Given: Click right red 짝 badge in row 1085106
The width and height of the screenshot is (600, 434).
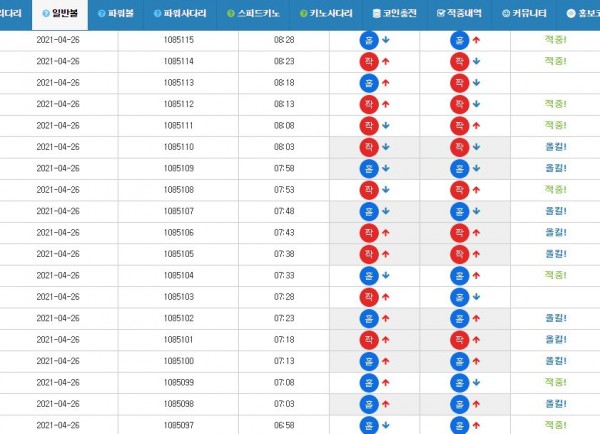Looking at the screenshot, I should pyautogui.click(x=460, y=233).
